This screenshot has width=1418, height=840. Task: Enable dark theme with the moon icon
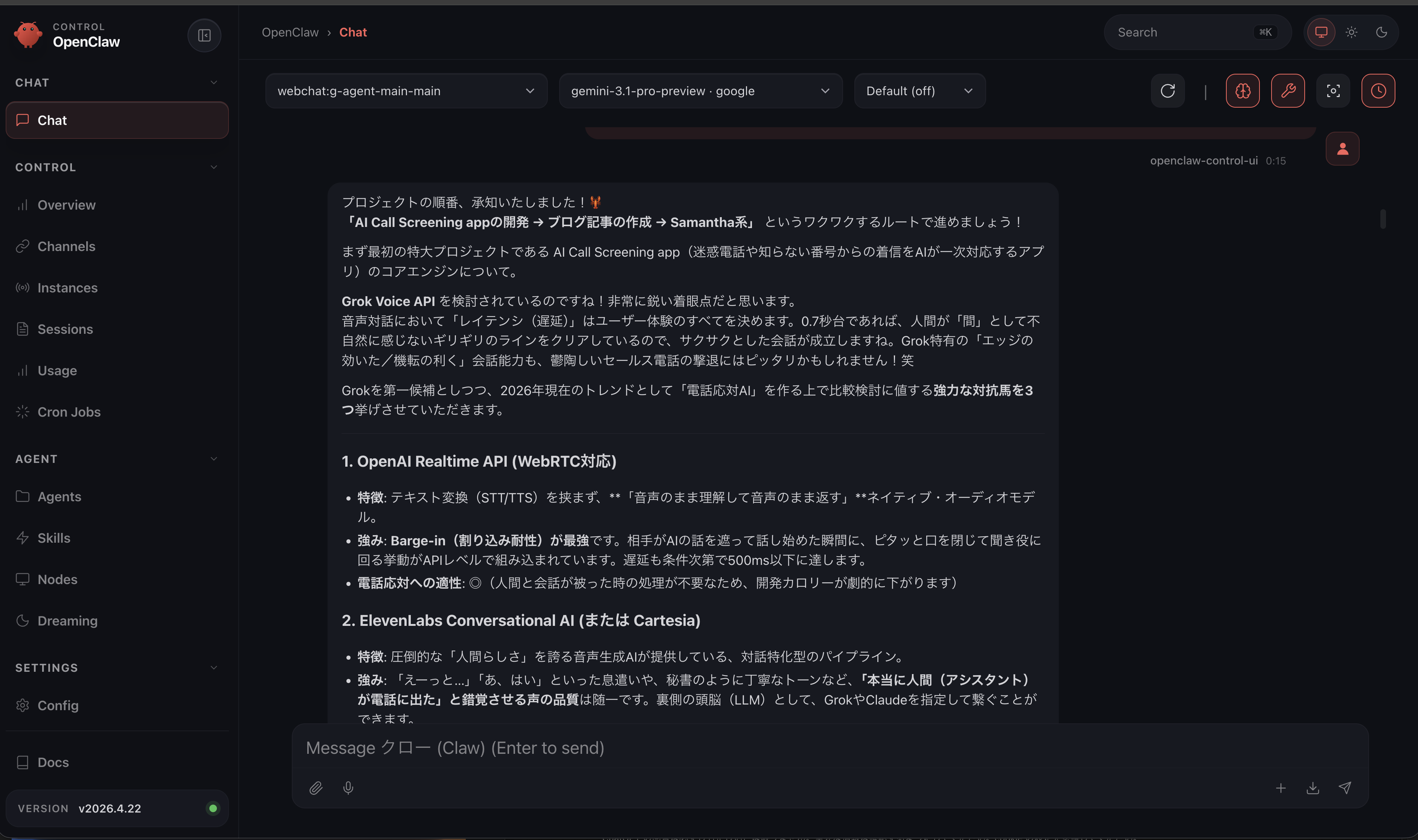click(1382, 32)
